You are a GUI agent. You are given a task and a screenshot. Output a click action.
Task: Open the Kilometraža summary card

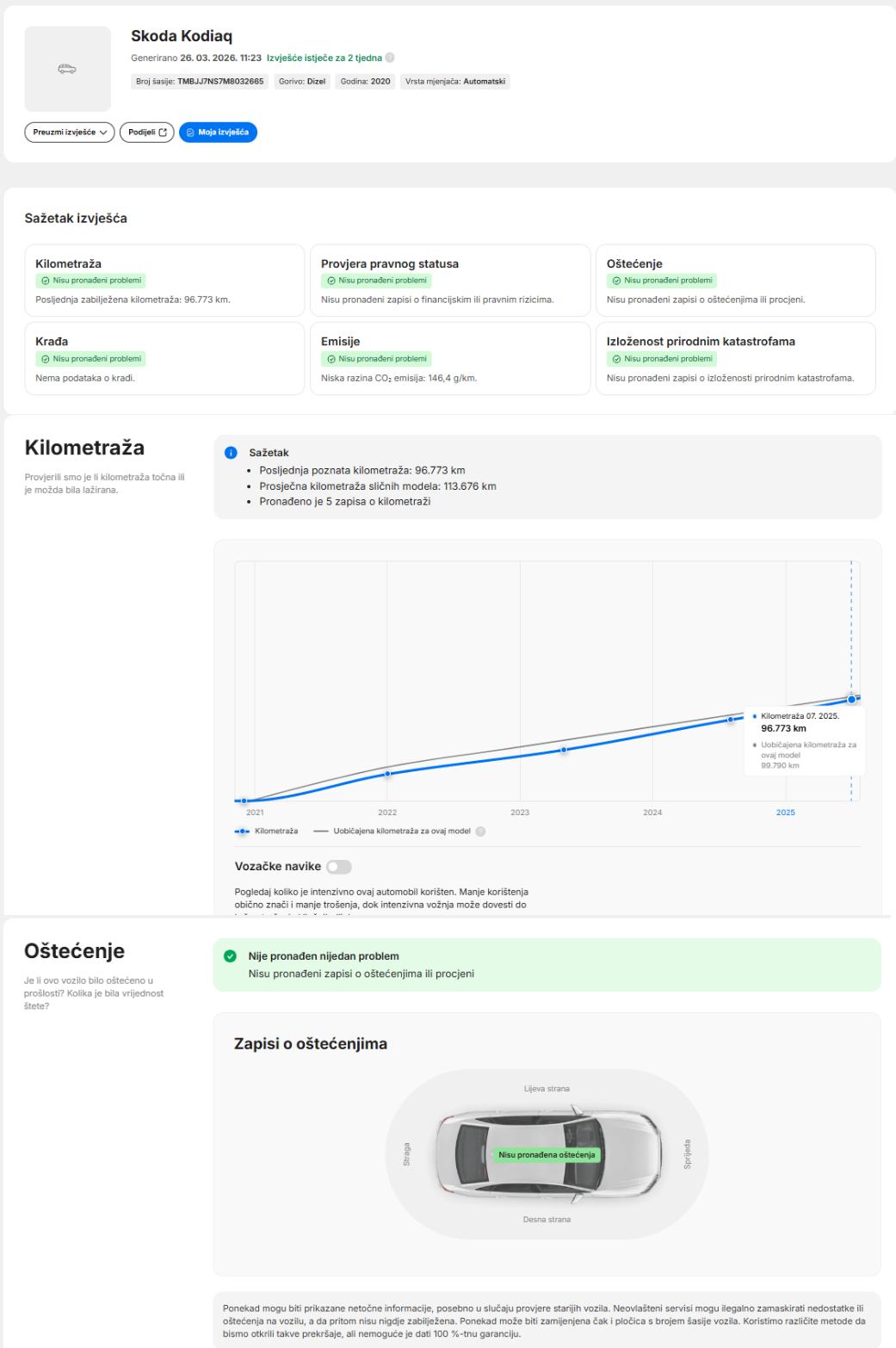[x=164, y=281]
